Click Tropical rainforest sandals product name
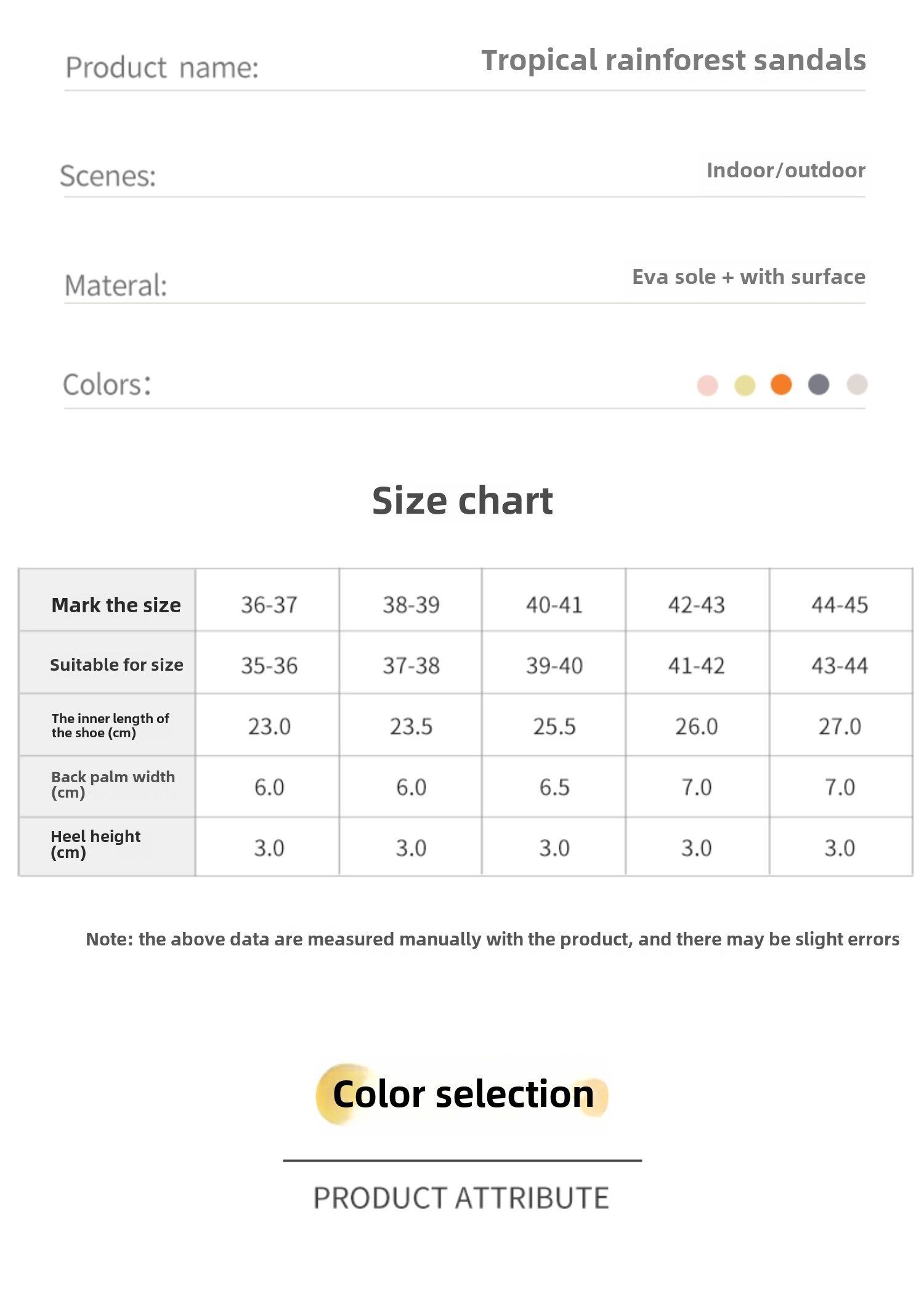 pos(673,60)
